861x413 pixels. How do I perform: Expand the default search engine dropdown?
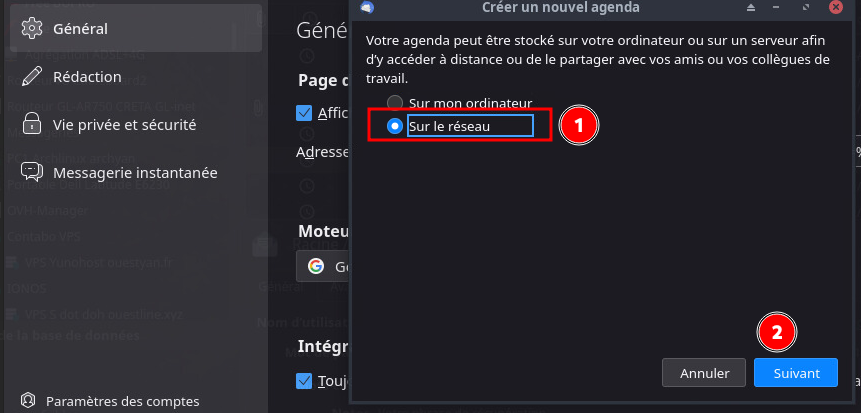click(328, 267)
